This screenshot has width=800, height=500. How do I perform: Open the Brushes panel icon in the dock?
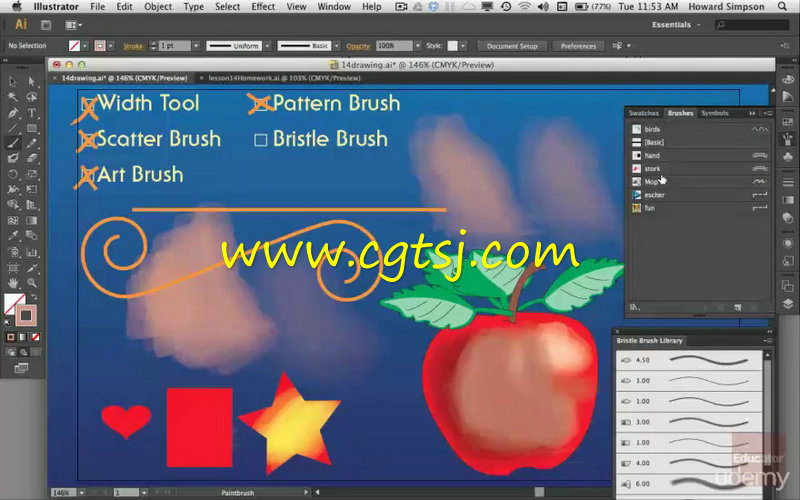pyautogui.click(x=788, y=139)
